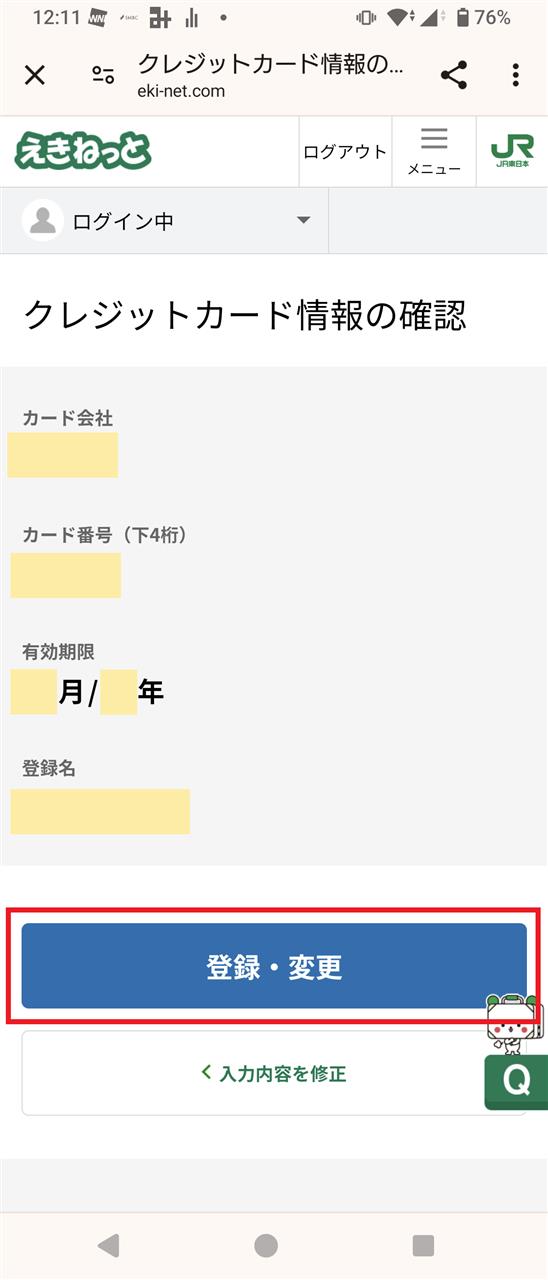Tap the page title クレジットカード情報の… in address bar
Viewport: 548px width, 1280px height.
(x=270, y=64)
